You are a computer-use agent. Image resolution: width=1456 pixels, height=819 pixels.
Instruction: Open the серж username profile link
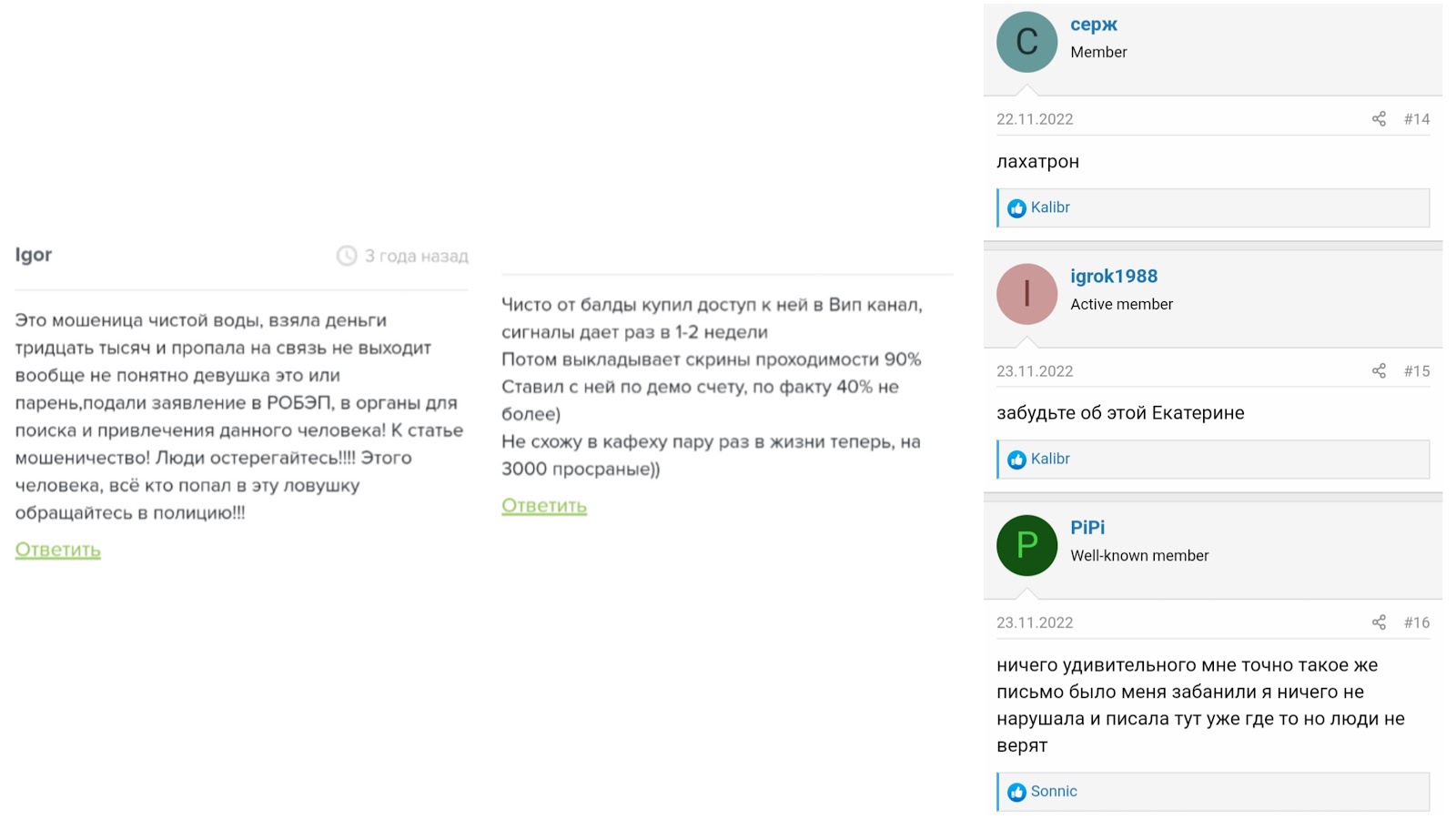1093,25
